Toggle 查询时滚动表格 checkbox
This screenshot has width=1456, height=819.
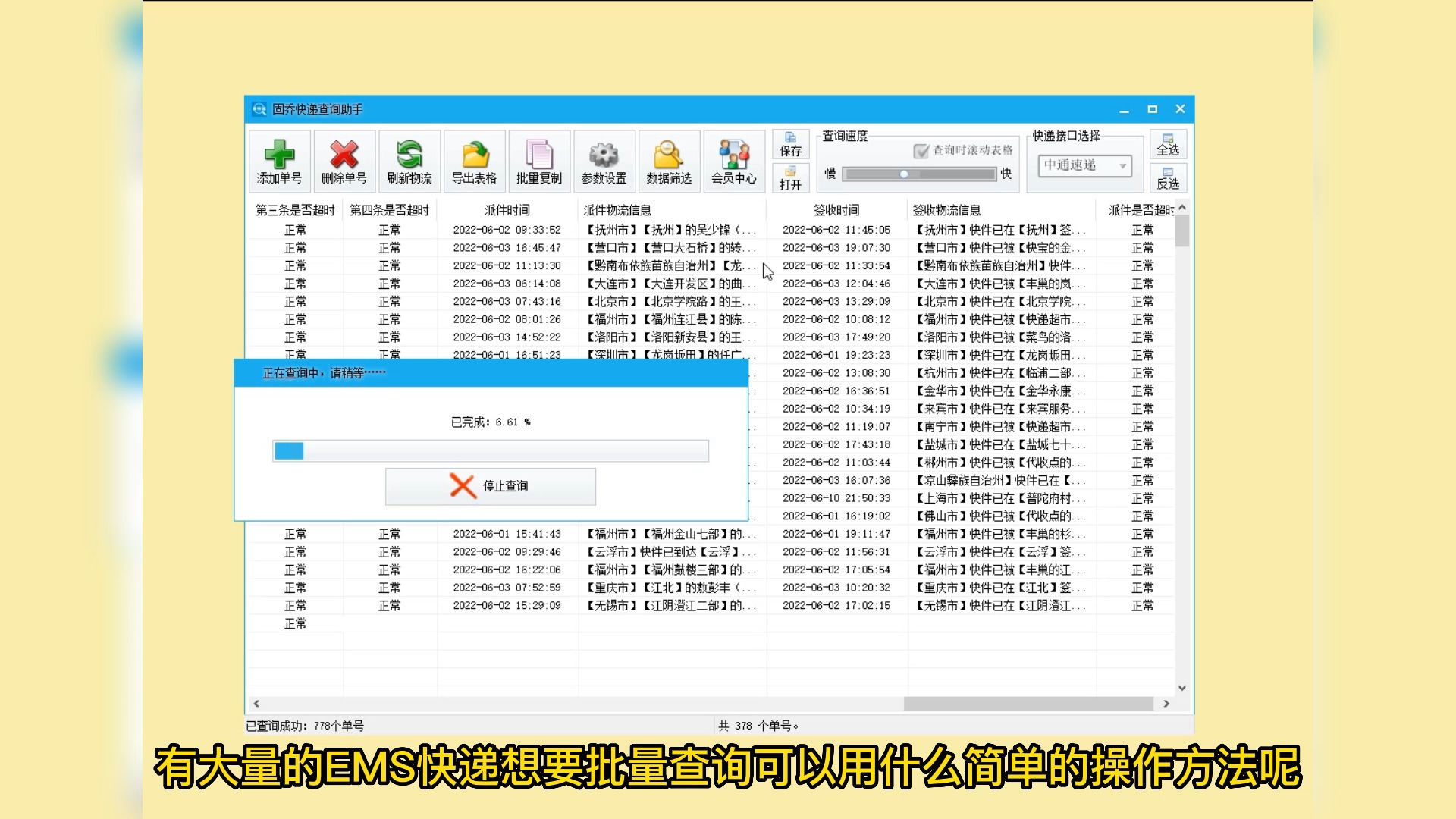[920, 149]
